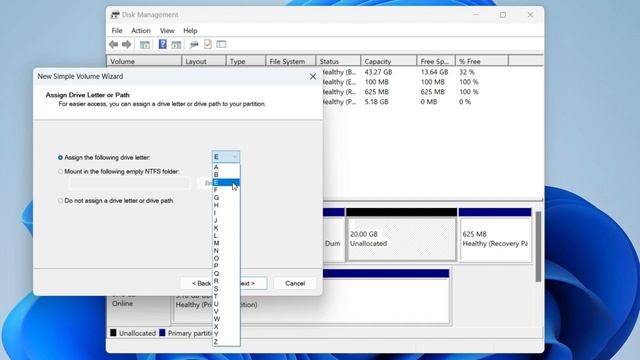Sort by the Capacity column header
Viewport: 640px width, 360px height.
(x=389, y=61)
